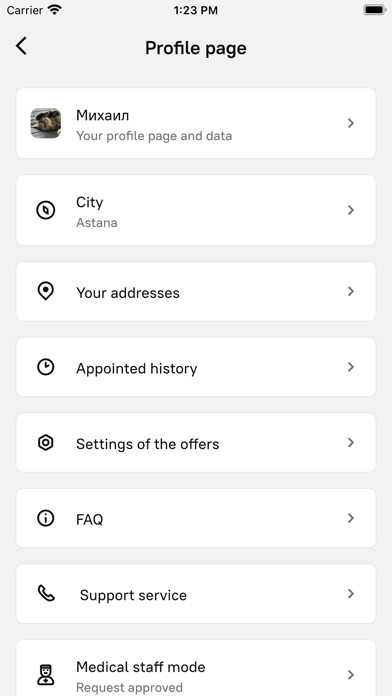The height and width of the screenshot is (696, 392).
Task: Click the medical staff doctor icon
Action: pyautogui.click(x=45, y=674)
